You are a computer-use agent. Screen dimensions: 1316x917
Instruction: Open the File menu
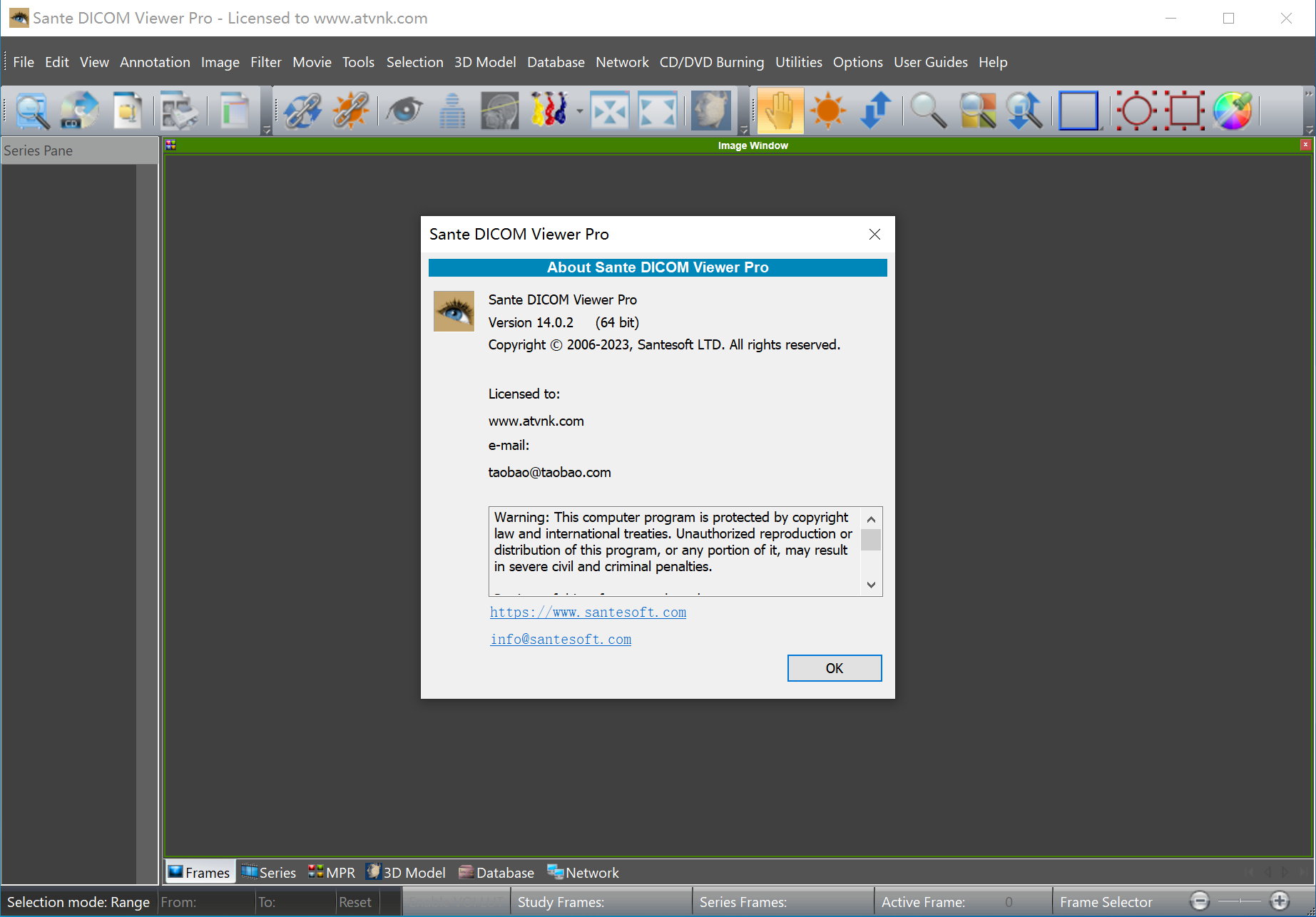point(24,62)
